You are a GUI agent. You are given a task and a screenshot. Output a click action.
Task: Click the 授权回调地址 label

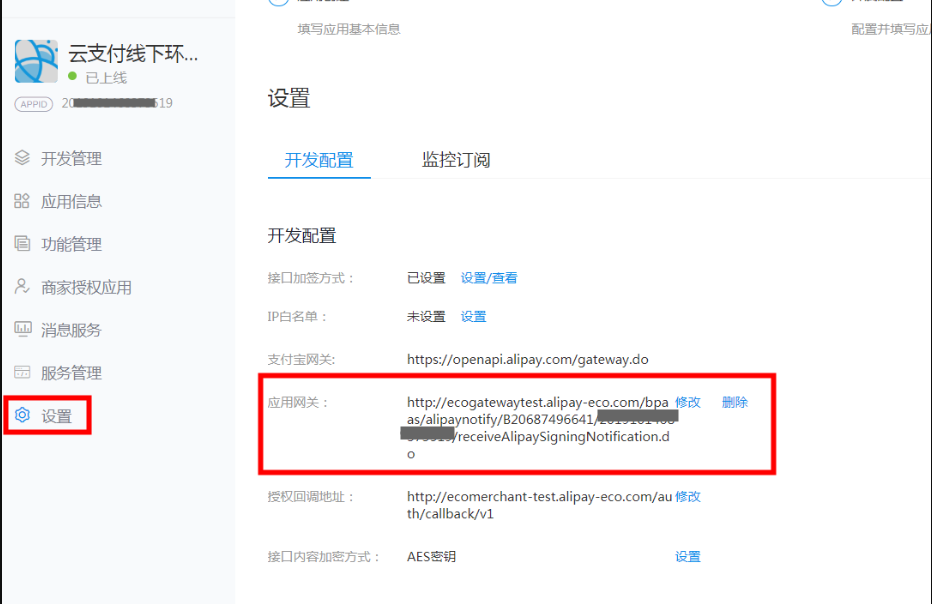tap(311, 496)
